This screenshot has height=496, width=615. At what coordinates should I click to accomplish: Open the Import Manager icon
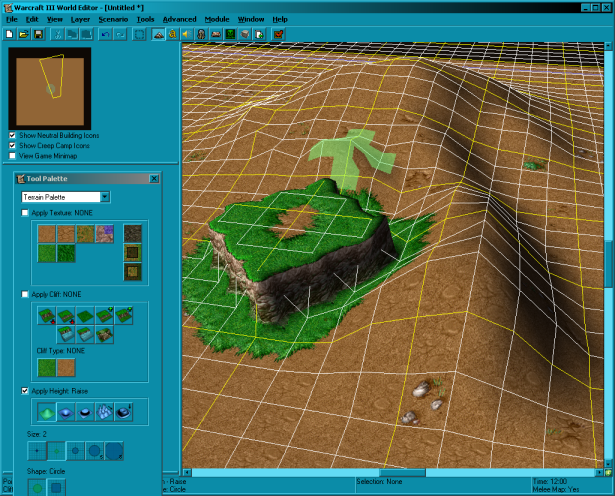(259, 35)
